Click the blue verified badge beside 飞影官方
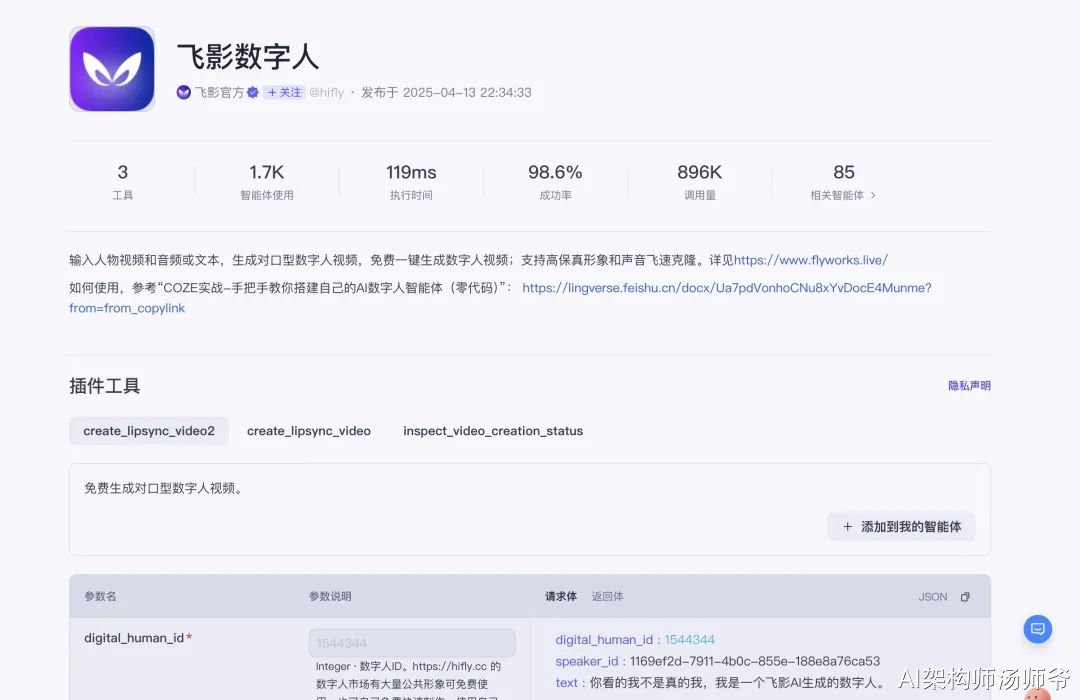 pyautogui.click(x=253, y=93)
